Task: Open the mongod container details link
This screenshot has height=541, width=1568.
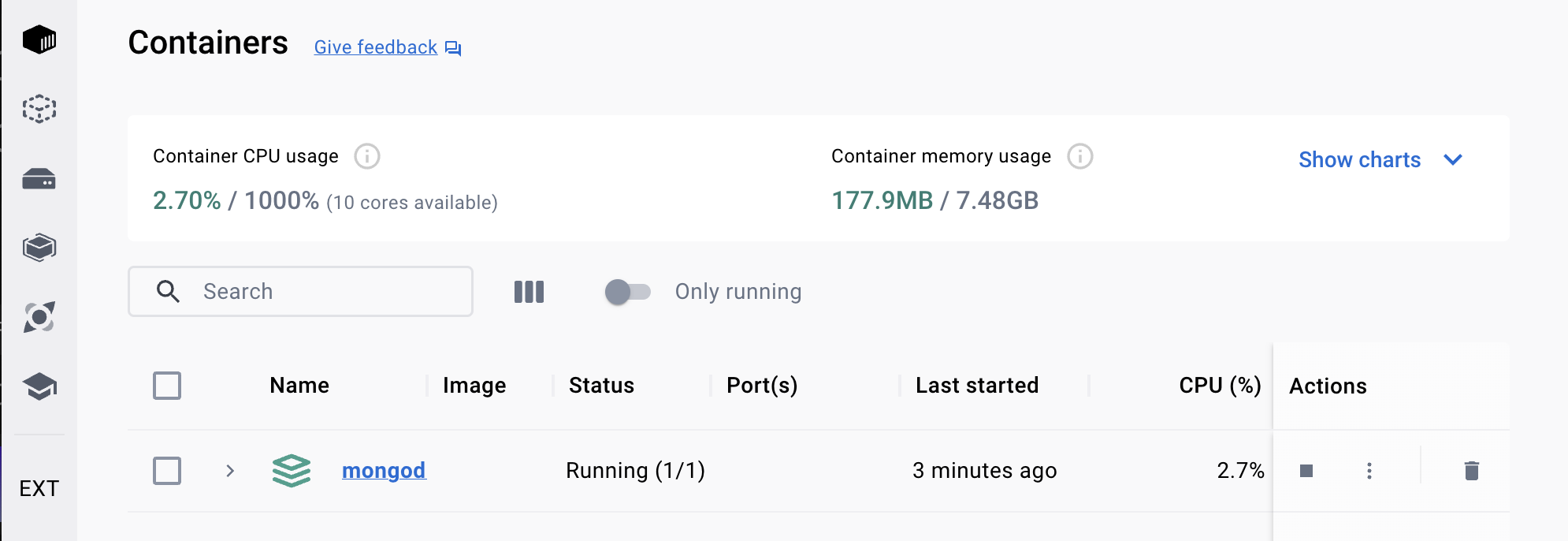Action: tap(384, 470)
